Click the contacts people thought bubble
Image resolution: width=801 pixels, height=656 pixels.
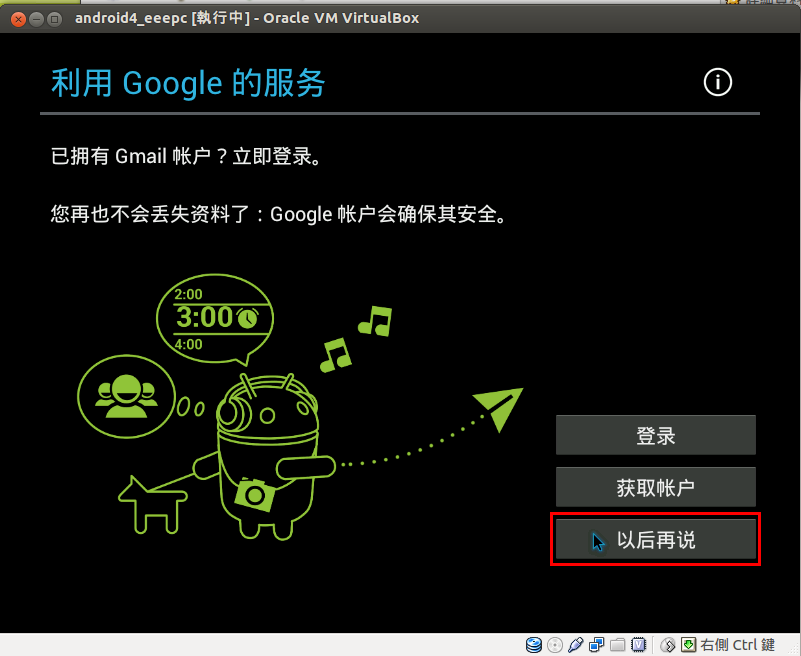[127, 396]
